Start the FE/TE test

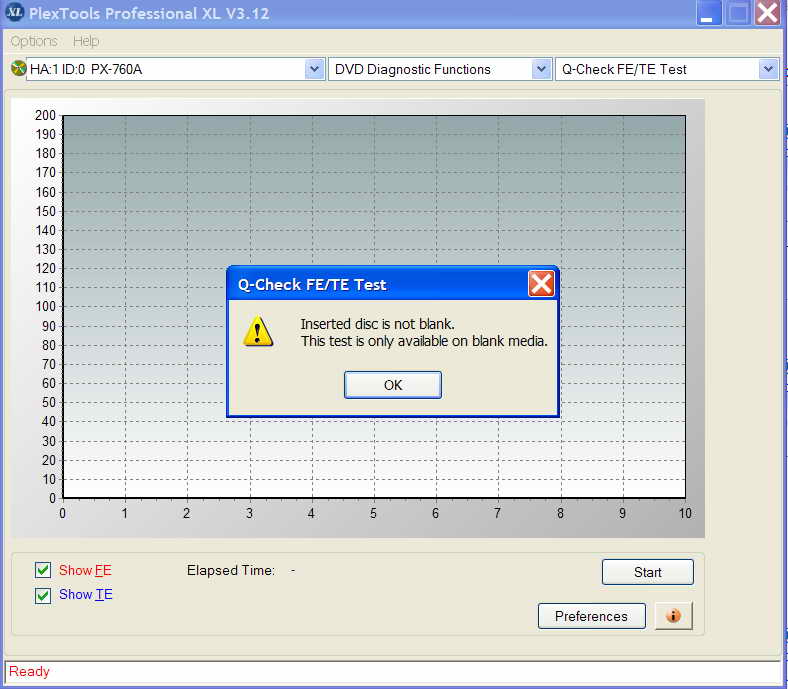pos(647,572)
